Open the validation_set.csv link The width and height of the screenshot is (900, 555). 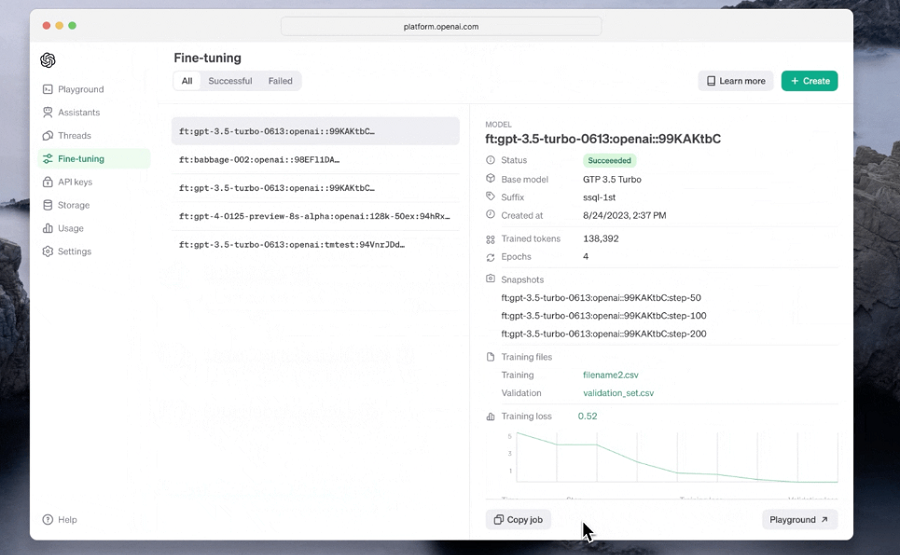pos(618,393)
